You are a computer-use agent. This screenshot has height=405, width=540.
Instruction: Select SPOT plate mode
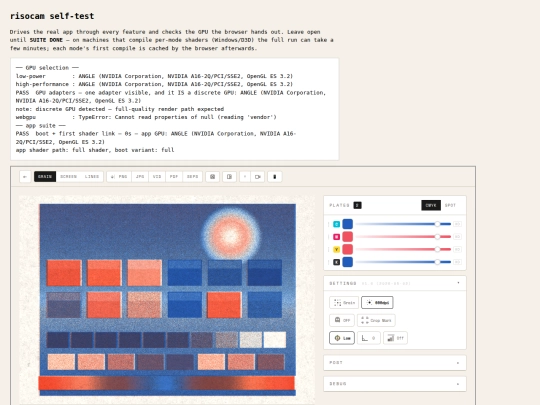[450, 205]
